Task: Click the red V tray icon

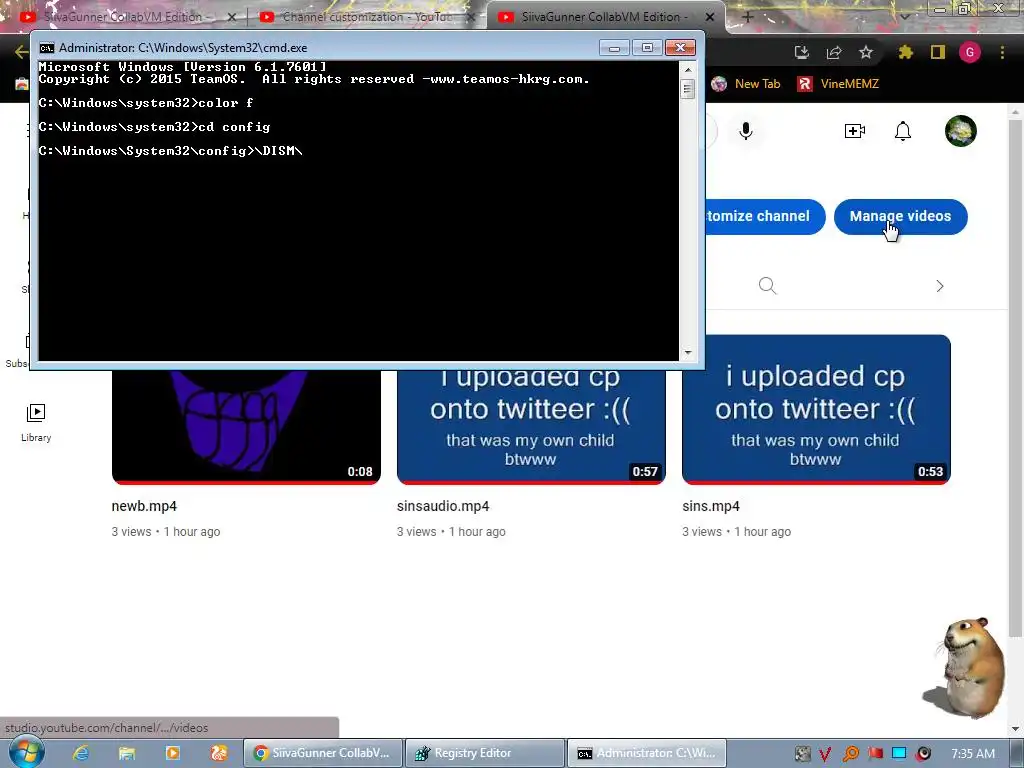Action: tap(825, 754)
